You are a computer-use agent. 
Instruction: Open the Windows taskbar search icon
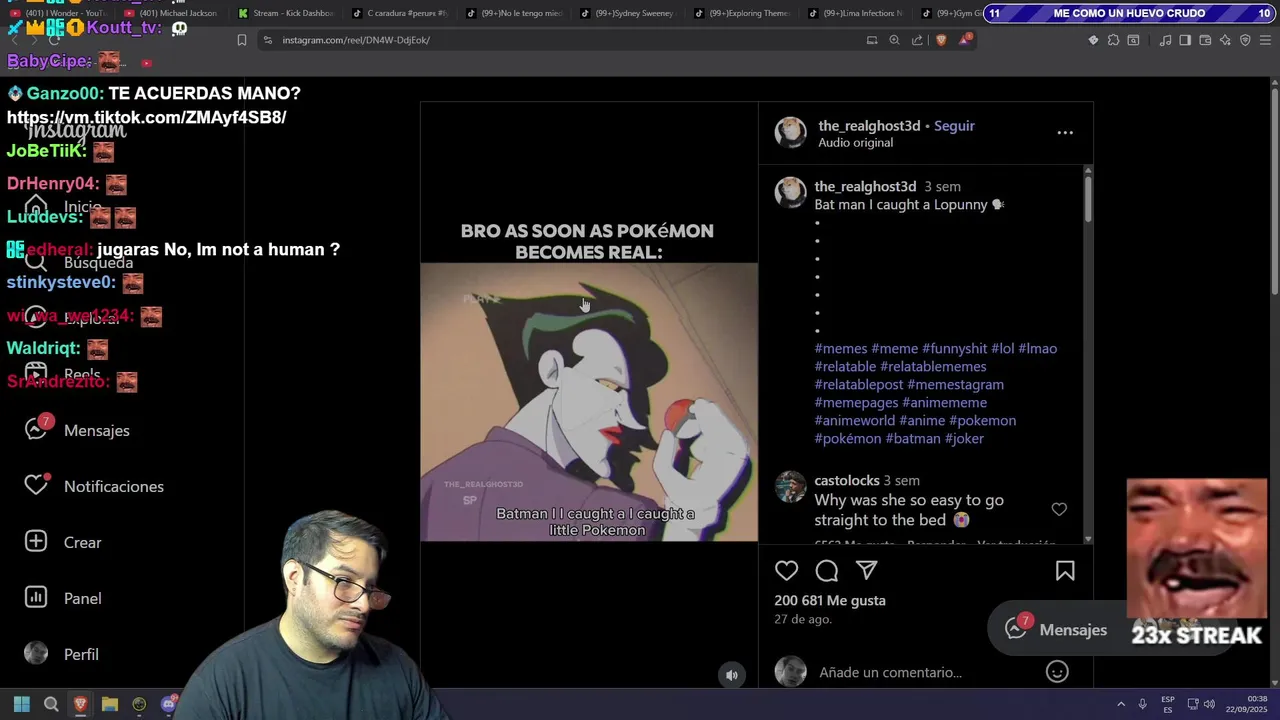[51, 704]
